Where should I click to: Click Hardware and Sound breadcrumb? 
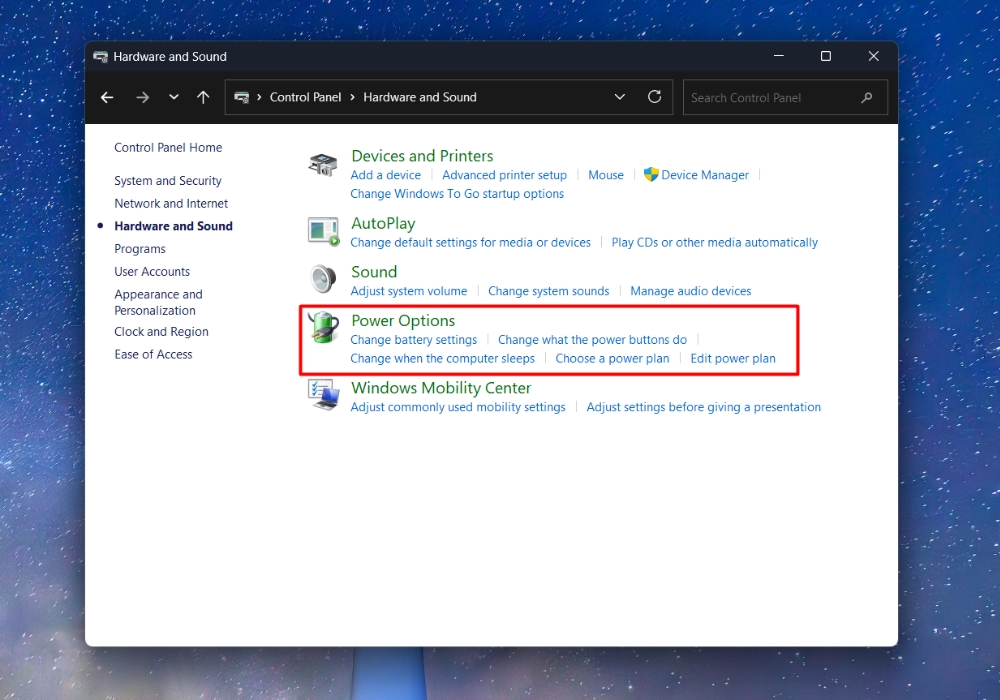[420, 98]
